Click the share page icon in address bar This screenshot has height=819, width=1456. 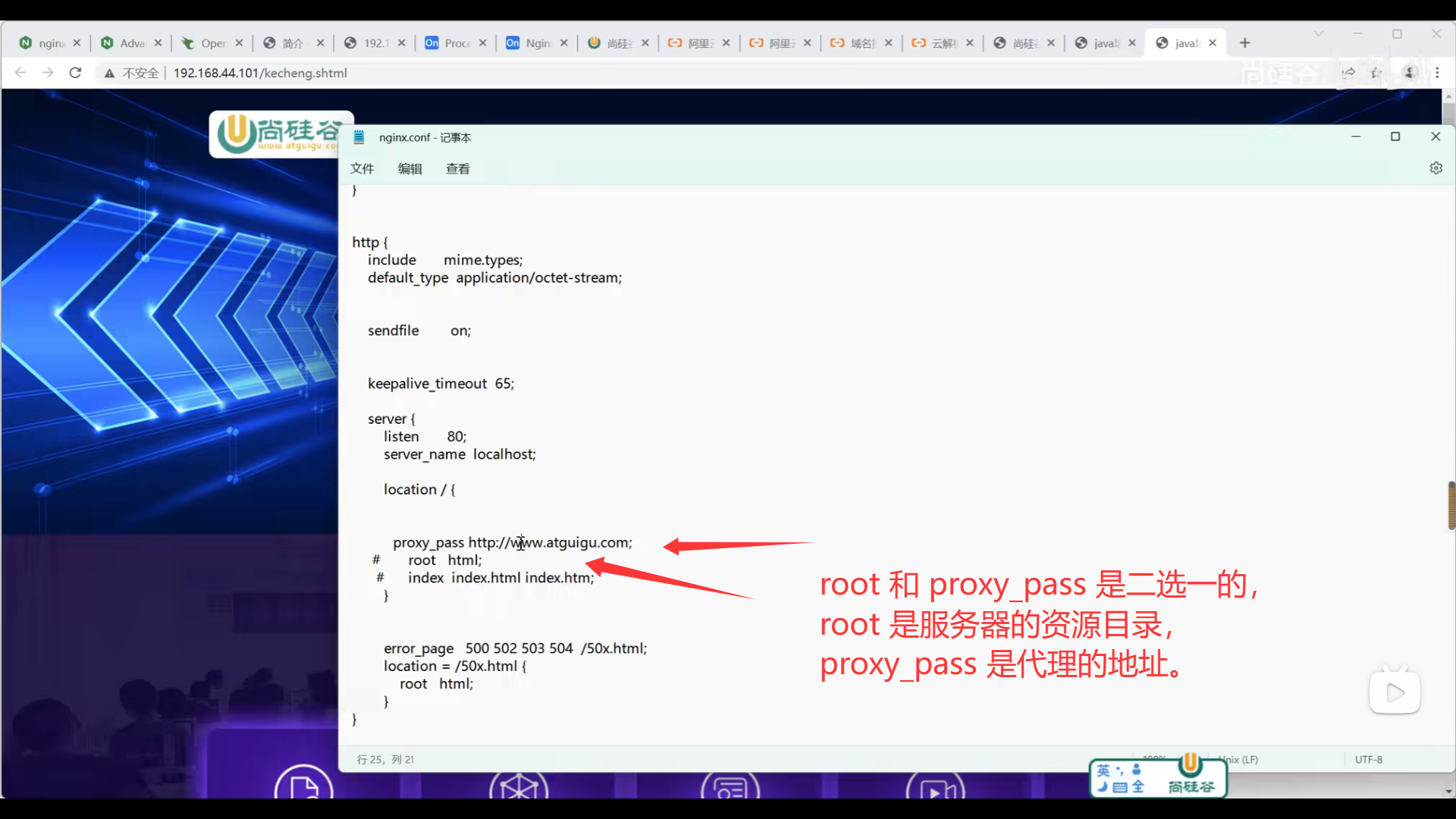pyautogui.click(x=1348, y=73)
